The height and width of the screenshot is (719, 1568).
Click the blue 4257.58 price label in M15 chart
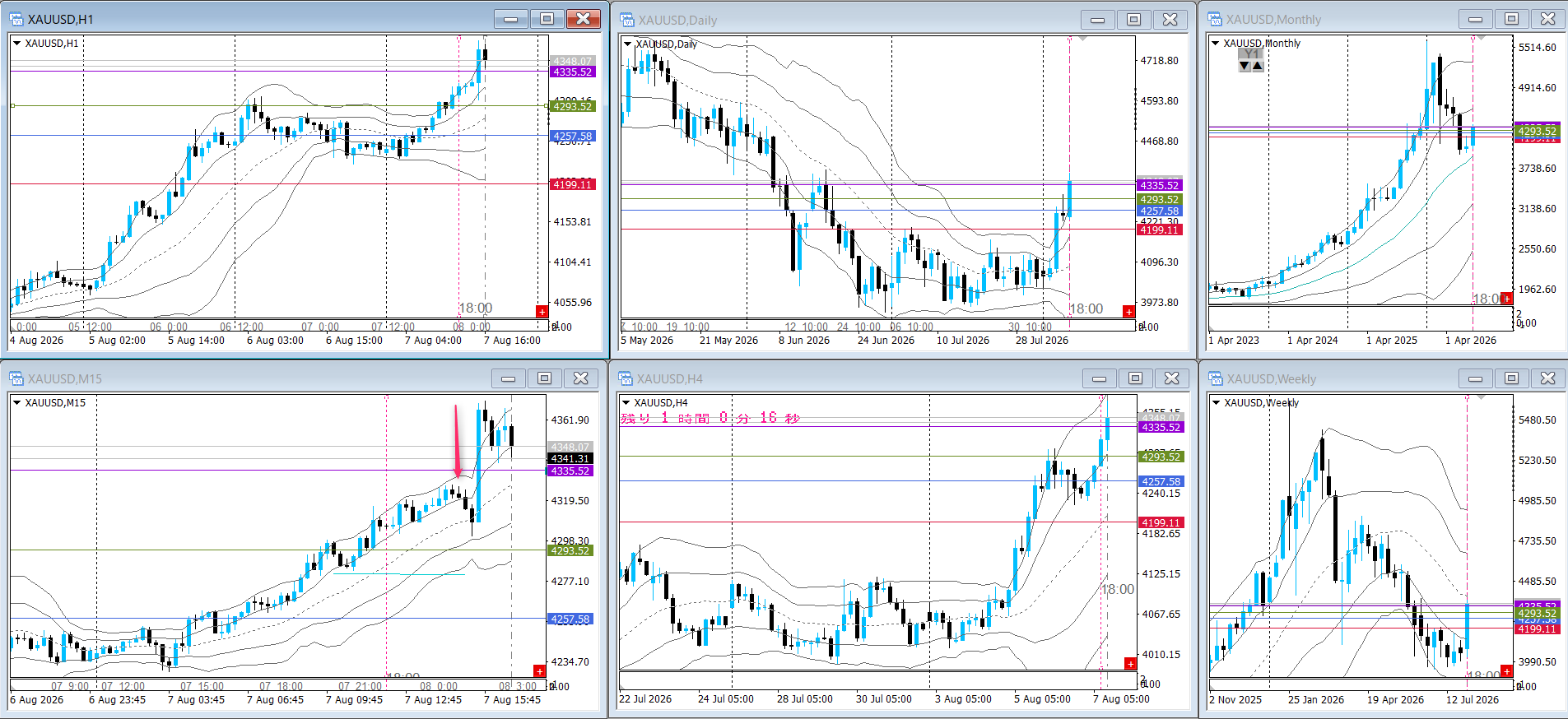pos(570,619)
